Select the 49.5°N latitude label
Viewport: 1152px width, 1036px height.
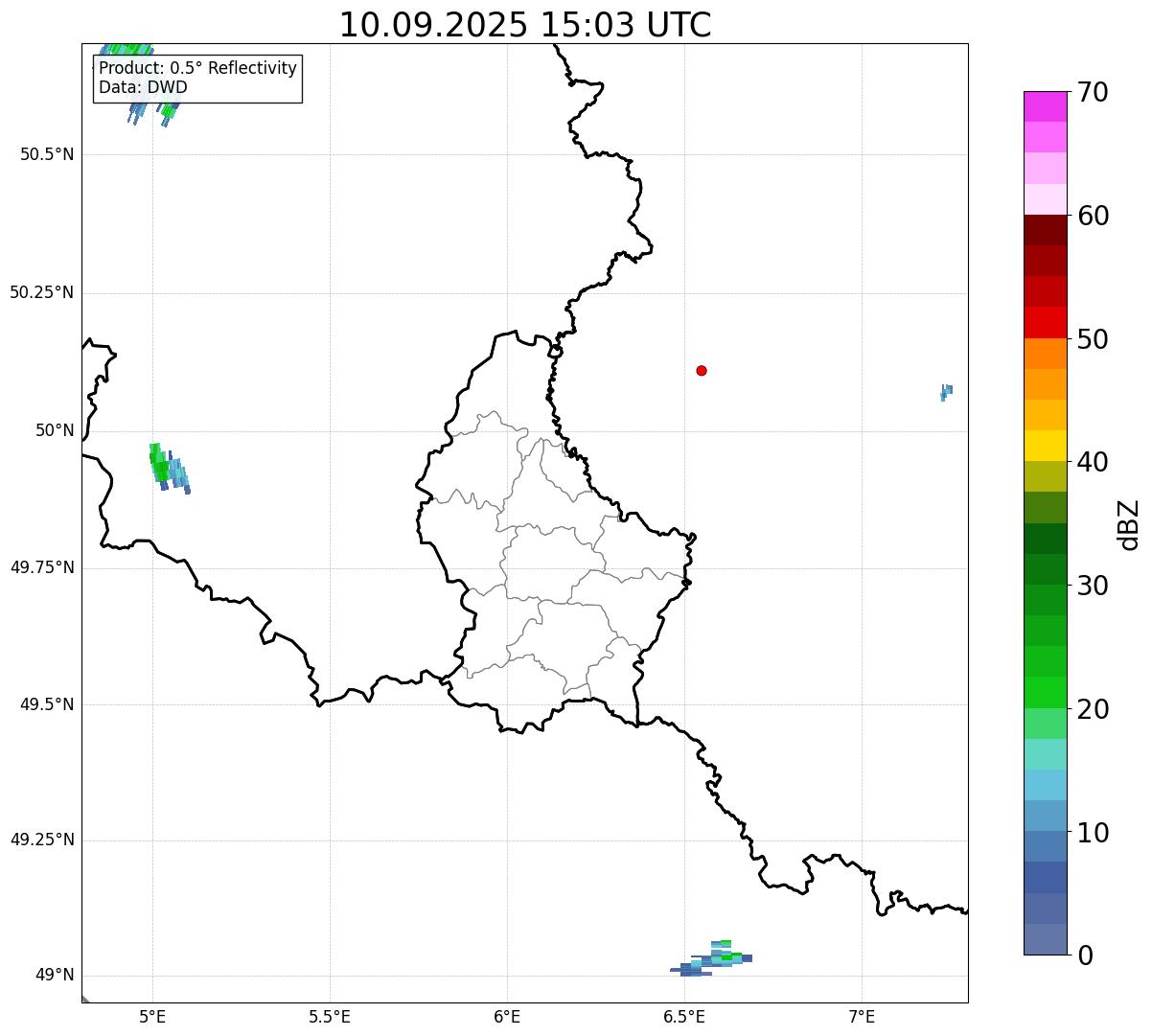pos(47,704)
